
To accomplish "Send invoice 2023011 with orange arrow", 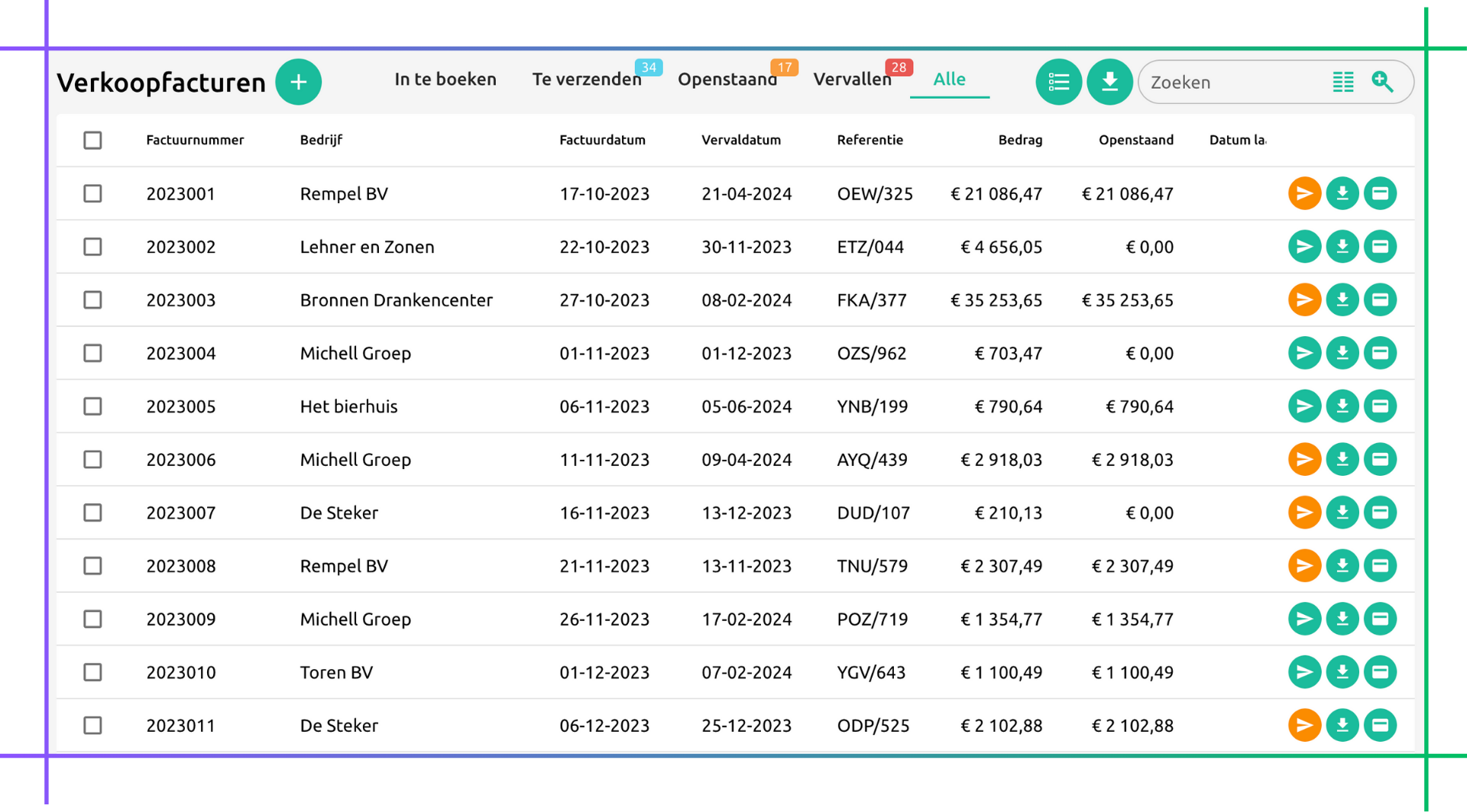I will tap(1304, 725).
